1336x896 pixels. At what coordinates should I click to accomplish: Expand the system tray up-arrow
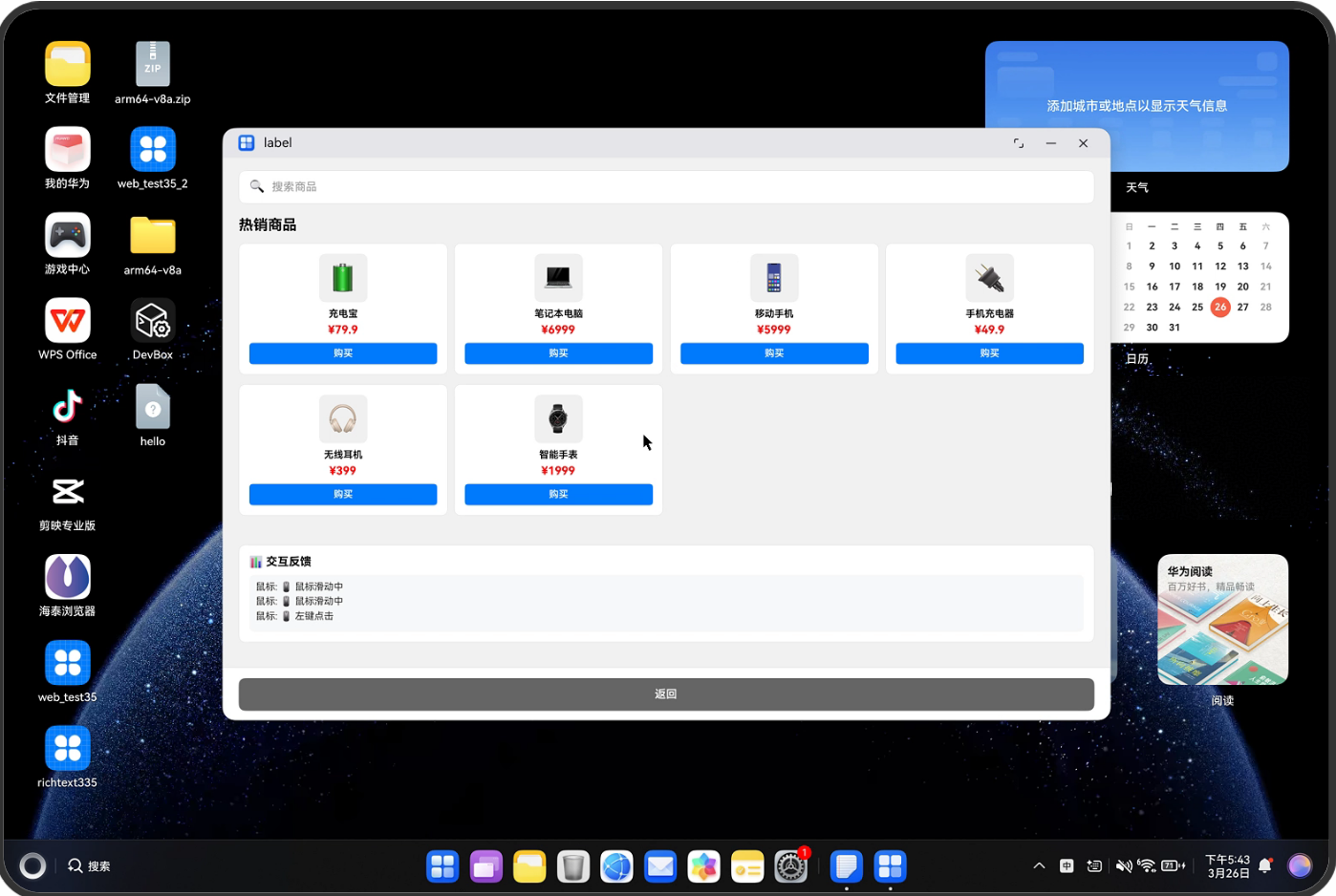(x=1039, y=866)
